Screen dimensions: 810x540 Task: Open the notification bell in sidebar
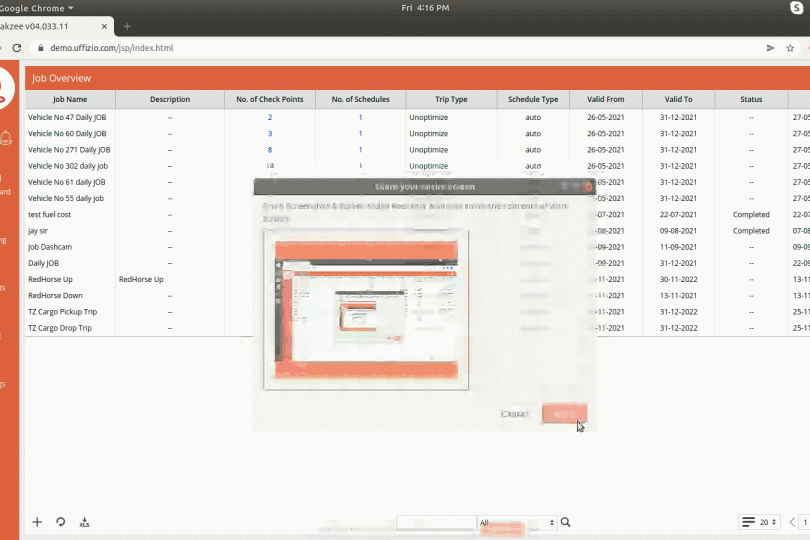(x=5, y=137)
